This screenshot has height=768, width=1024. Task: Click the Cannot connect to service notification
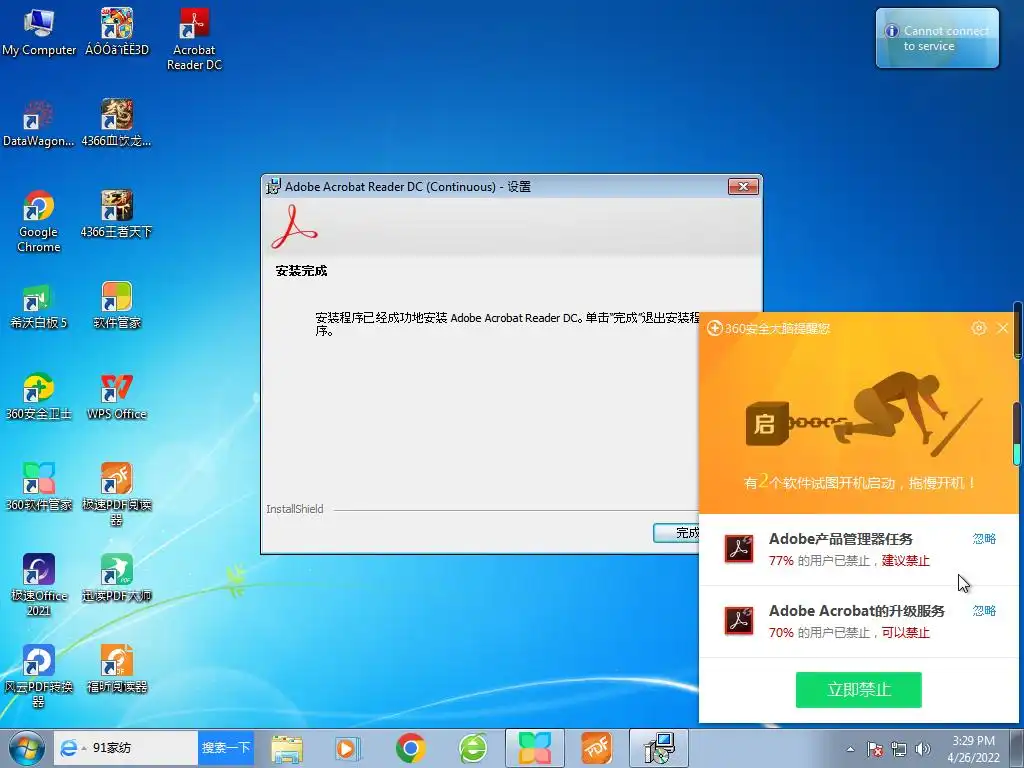click(x=937, y=38)
